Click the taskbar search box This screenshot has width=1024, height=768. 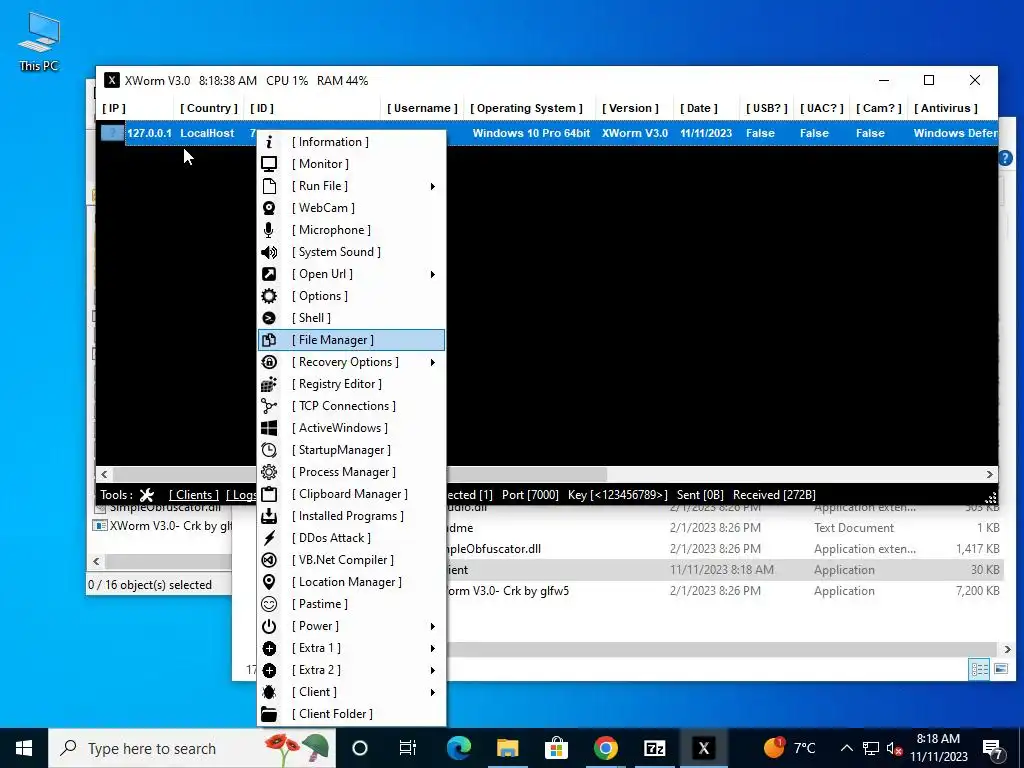(x=192, y=748)
